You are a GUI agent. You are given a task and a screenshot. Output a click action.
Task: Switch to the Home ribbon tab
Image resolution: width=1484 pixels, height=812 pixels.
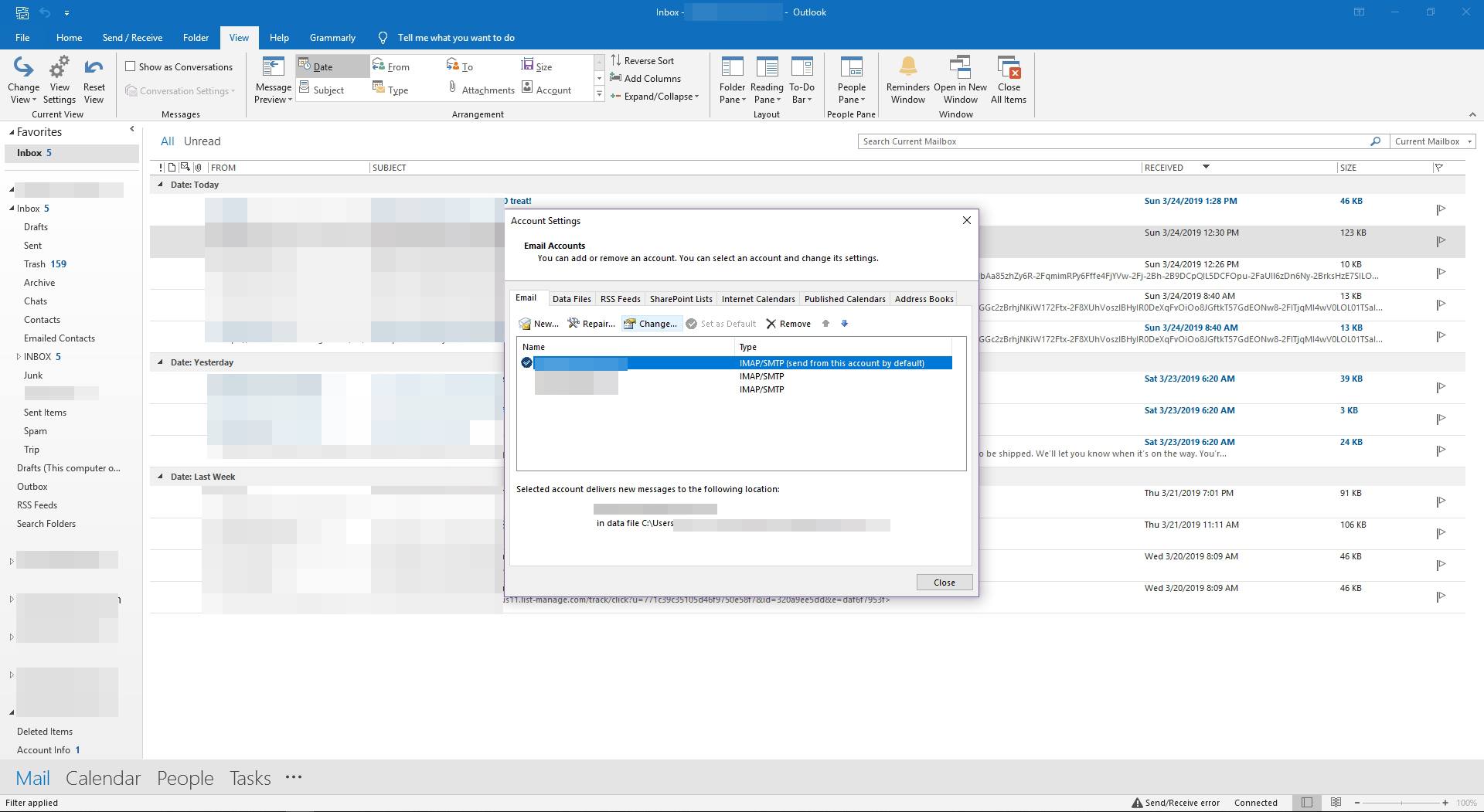69,38
